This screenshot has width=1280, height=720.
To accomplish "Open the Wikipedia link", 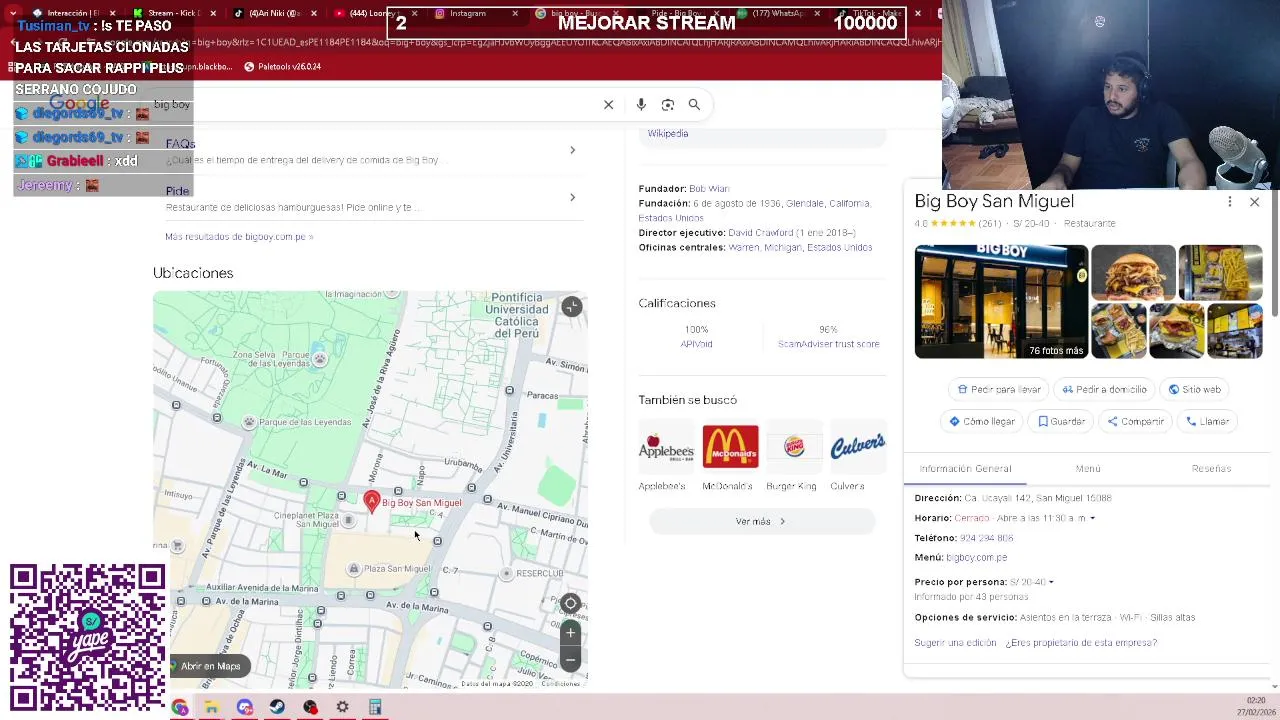I will (668, 133).
